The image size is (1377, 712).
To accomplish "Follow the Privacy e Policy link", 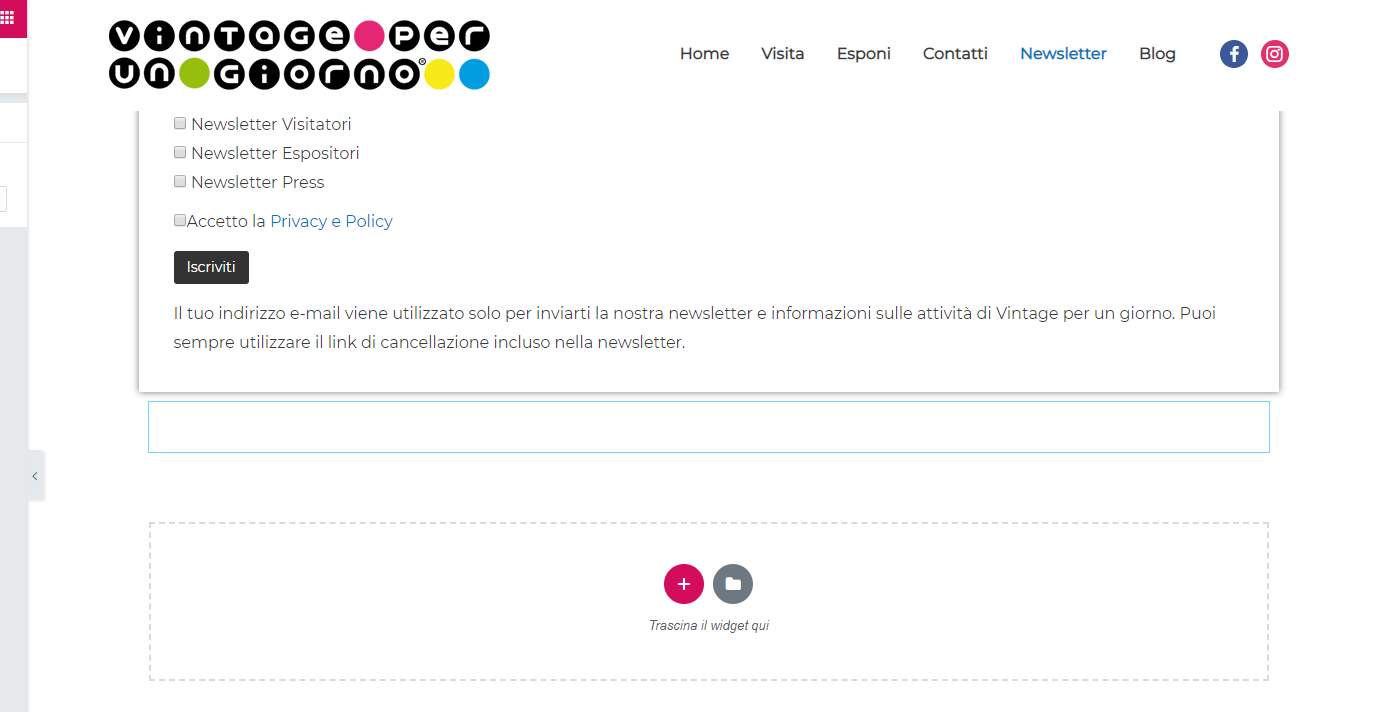I will click(331, 221).
